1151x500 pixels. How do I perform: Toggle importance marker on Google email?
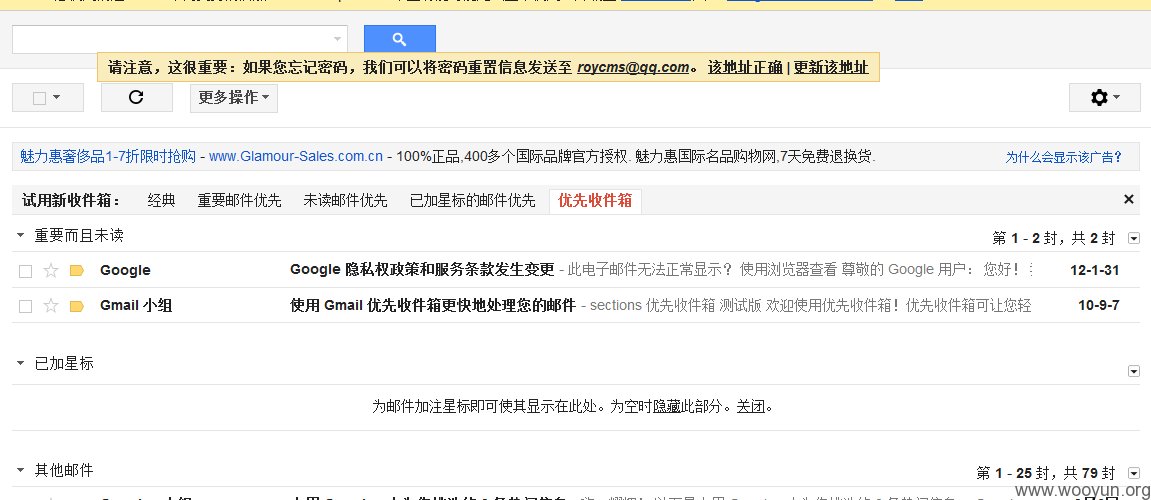click(76, 270)
